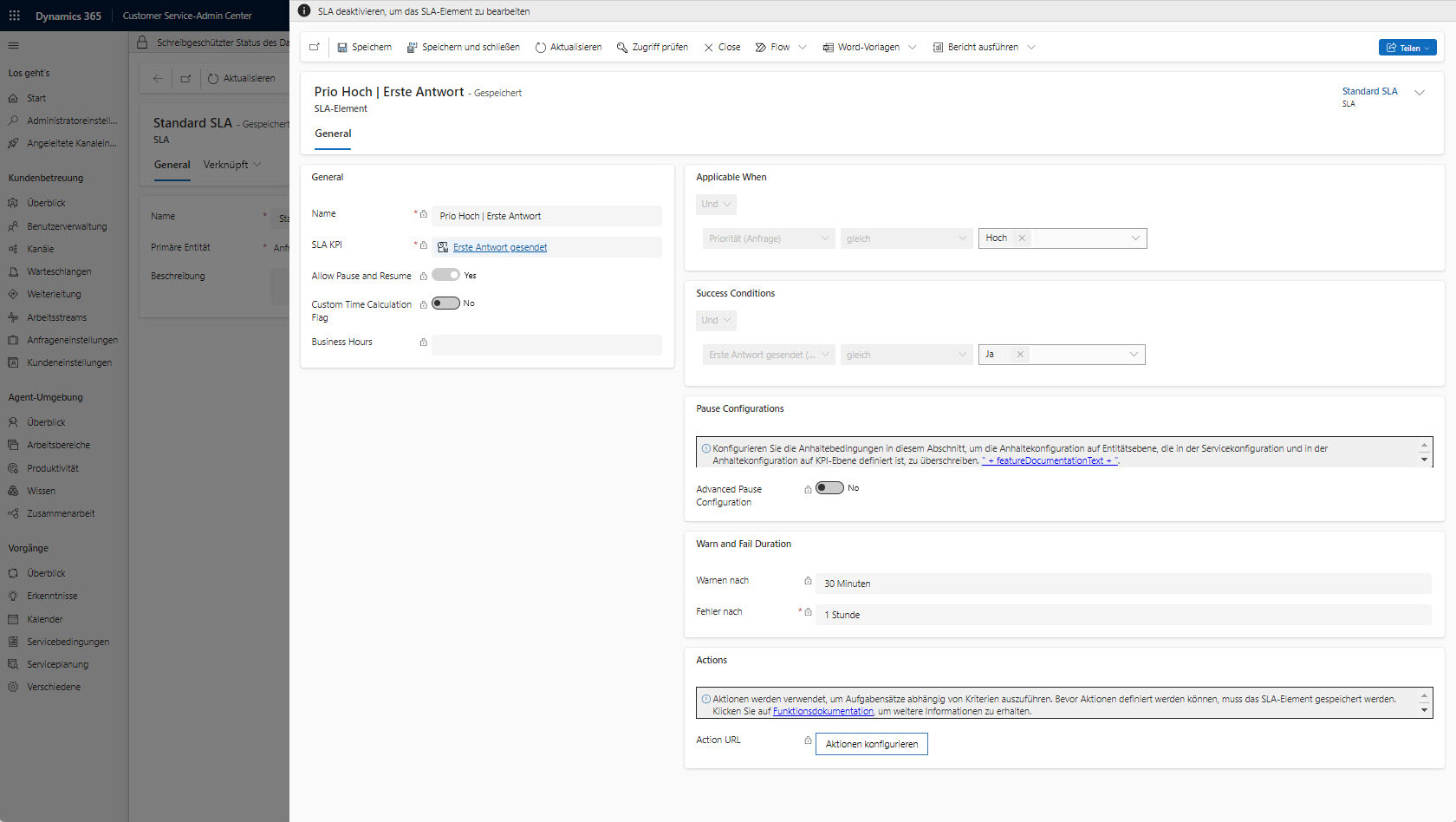Click Zugriff prüfen key icon
Image resolution: width=1456 pixels, height=822 pixels.
coord(622,48)
